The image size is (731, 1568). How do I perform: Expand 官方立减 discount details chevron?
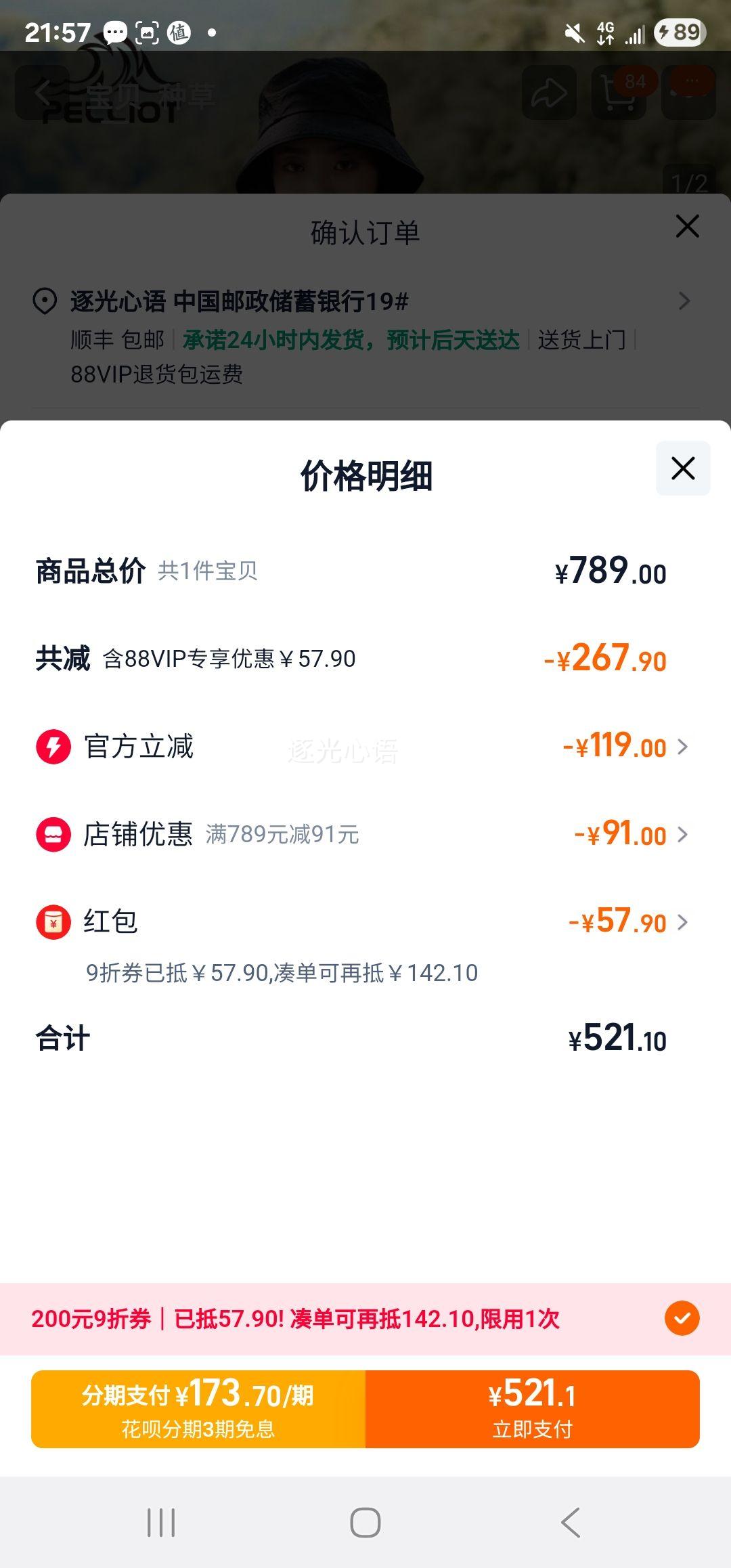tap(682, 747)
